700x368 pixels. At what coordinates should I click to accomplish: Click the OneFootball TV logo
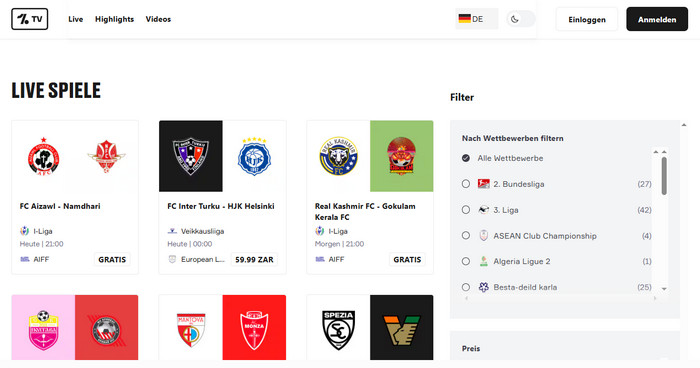click(29, 19)
